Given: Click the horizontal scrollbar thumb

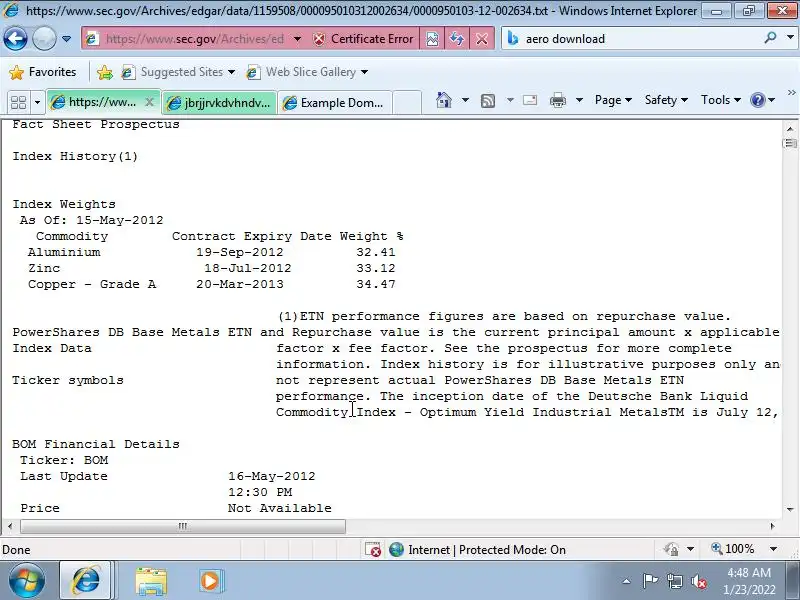Looking at the screenshot, I should (183, 526).
